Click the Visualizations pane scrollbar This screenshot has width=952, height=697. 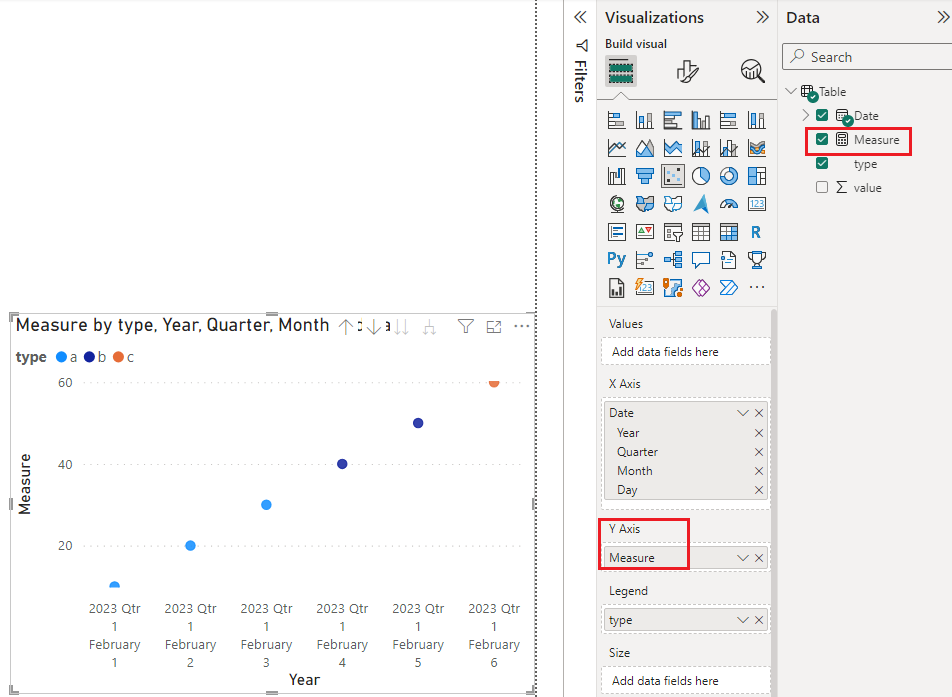coord(774,503)
